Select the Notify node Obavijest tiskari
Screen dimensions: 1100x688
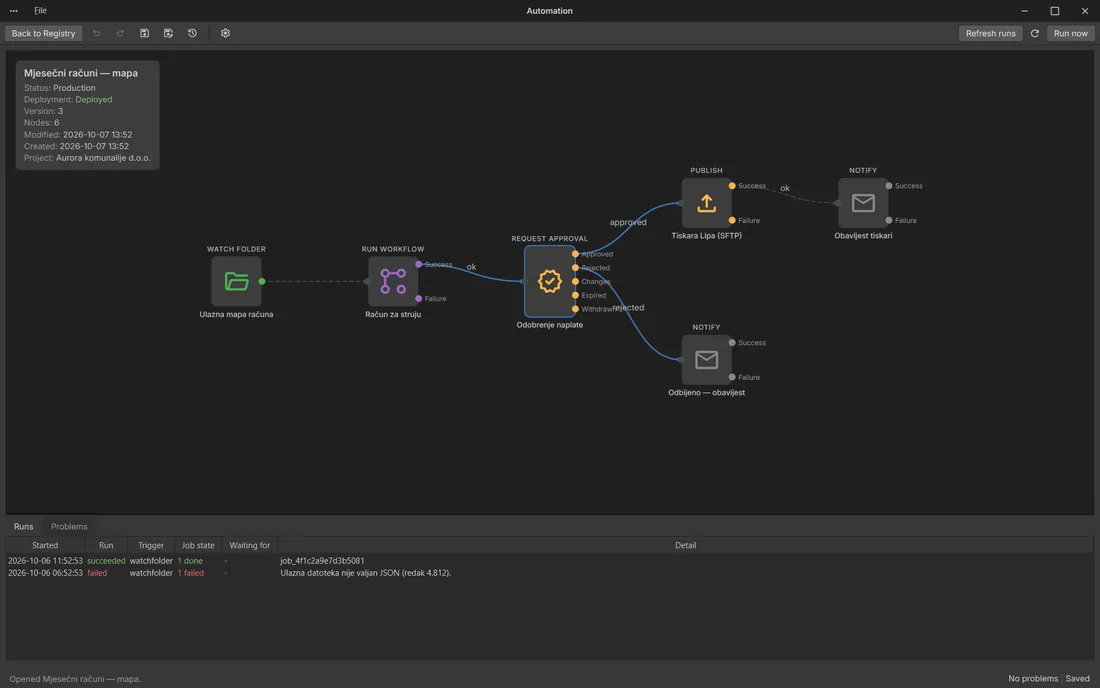tap(863, 203)
